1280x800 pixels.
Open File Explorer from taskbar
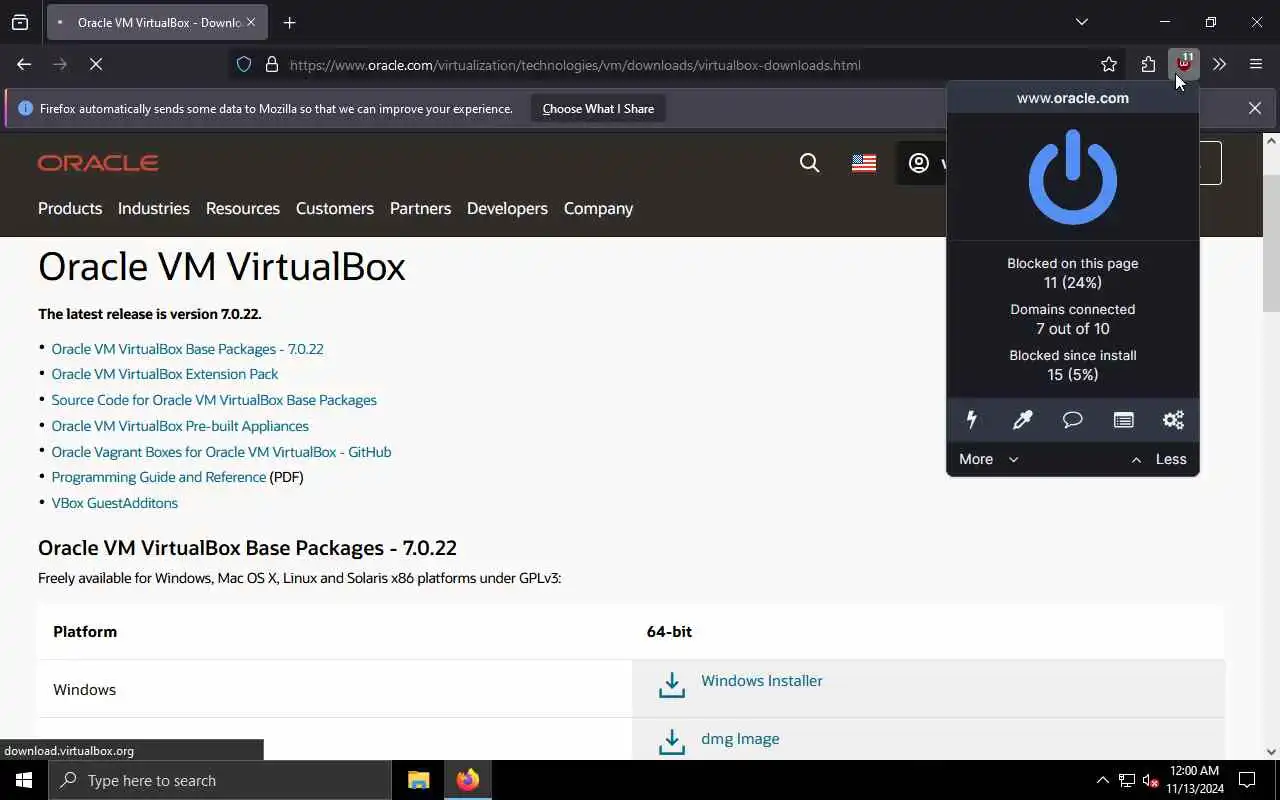418,780
